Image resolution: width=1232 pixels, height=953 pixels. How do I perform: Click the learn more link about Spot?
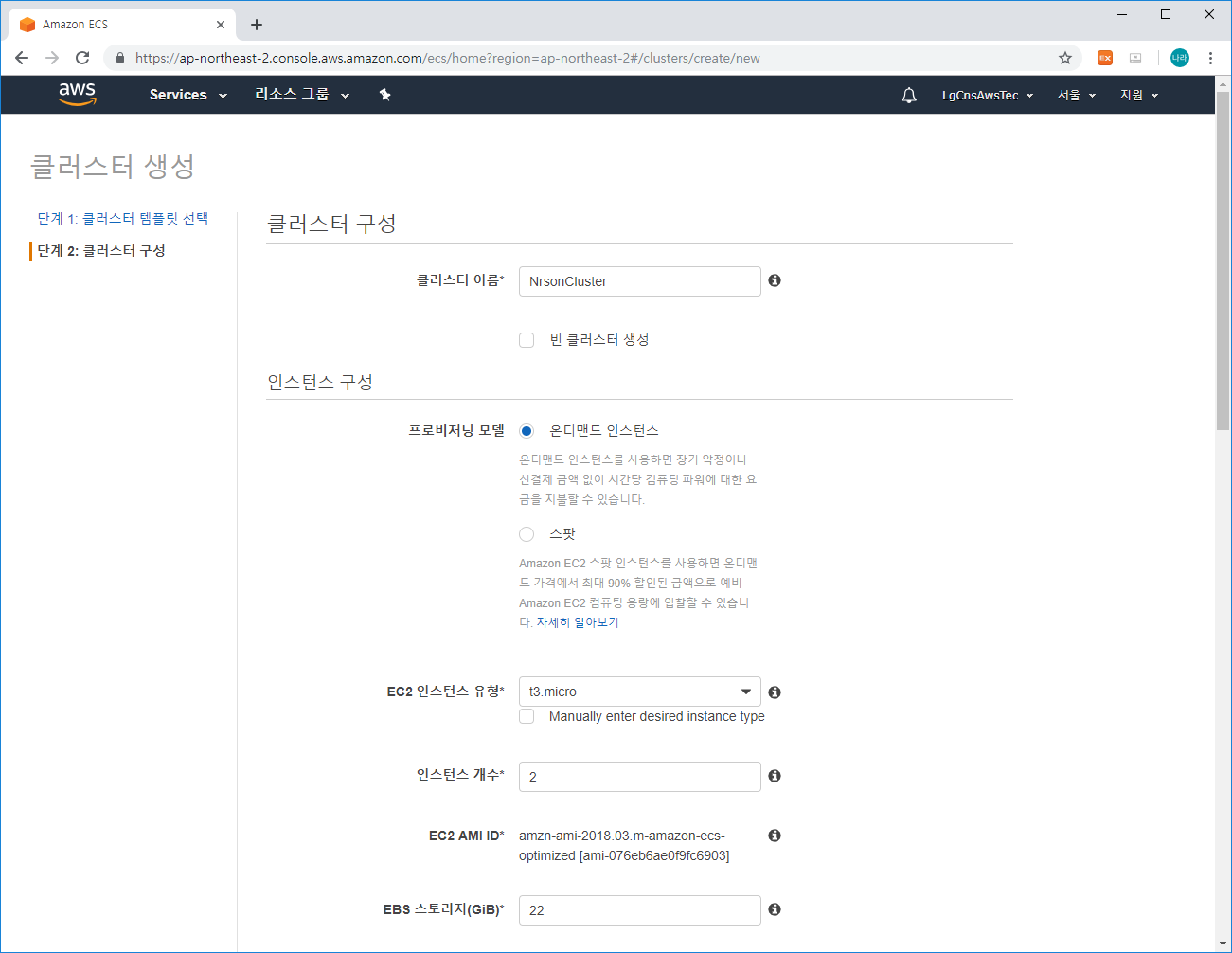pos(578,622)
